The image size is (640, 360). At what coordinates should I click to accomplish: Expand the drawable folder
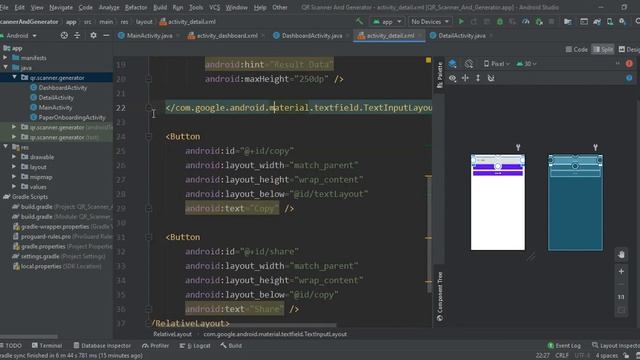[x=14, y=157]
